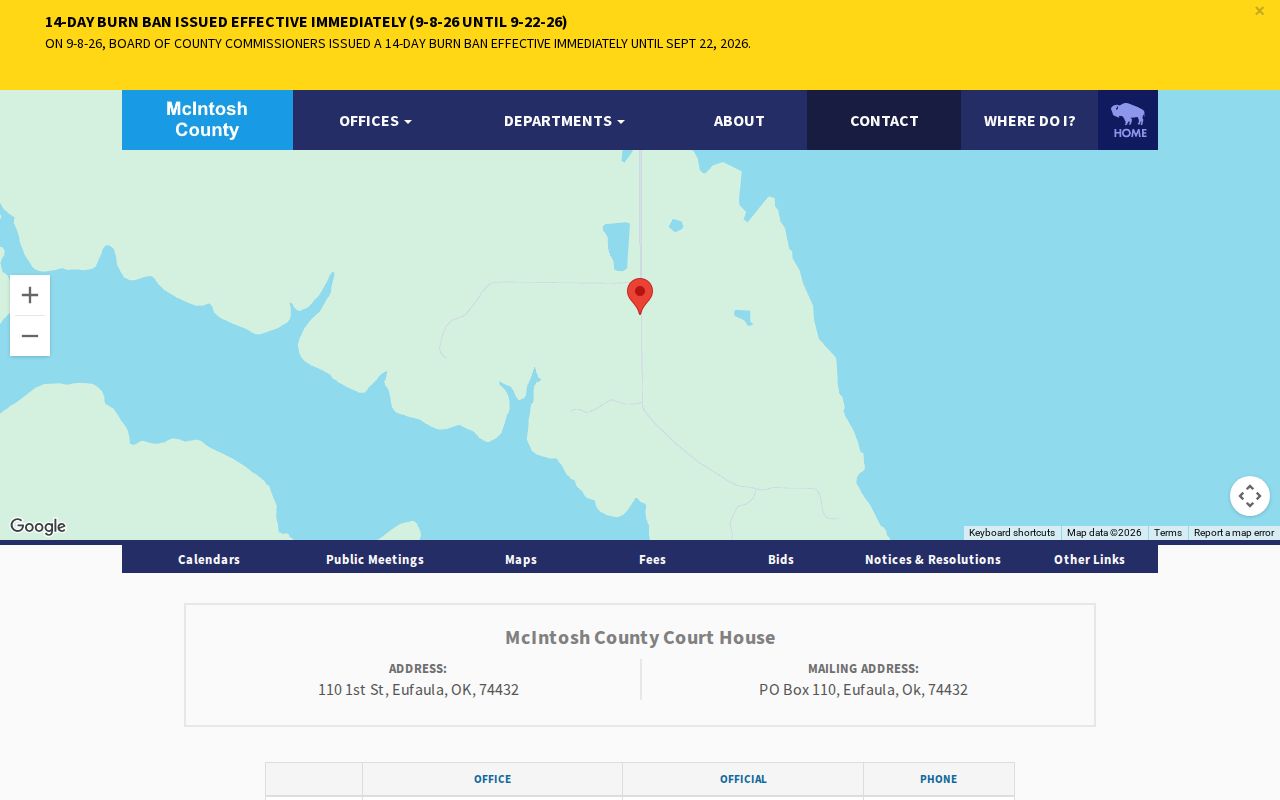Image resolution: width=1280 pixels, height=800 pixels.
Task: Expand the Departments dropdown menu
Action: [564, 120]
